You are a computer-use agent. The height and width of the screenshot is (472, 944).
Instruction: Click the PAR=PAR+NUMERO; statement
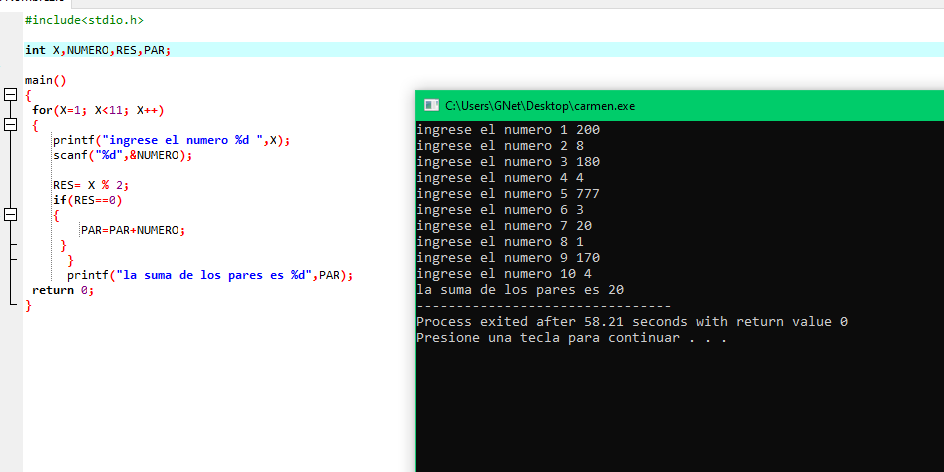pyautogui.click(x=133, y=231)
